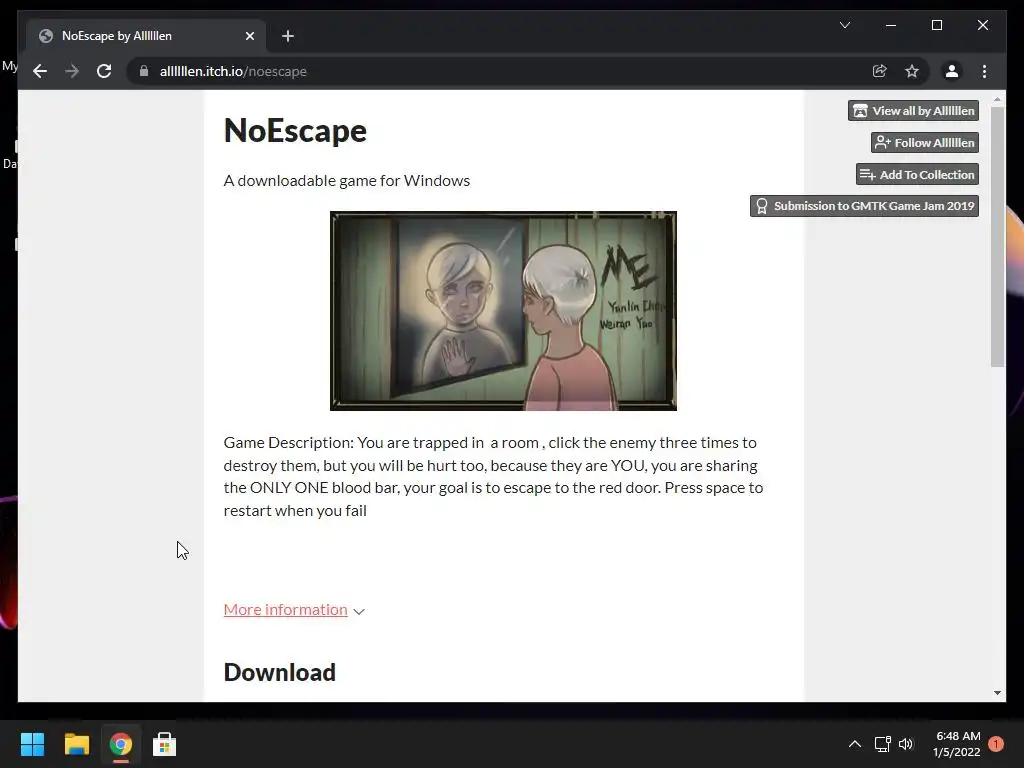
Task: Click View all by Allllllen button
Action: (x=913, y=110)
